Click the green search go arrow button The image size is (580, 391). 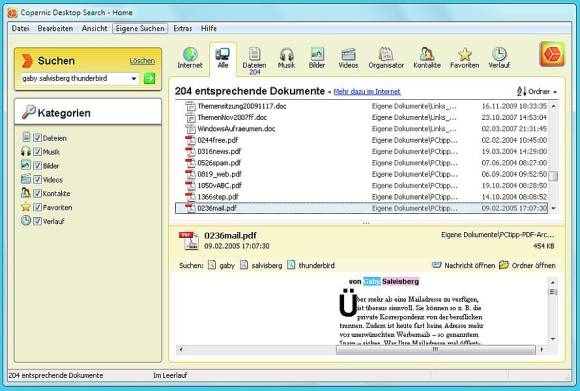tap(149, 78)
